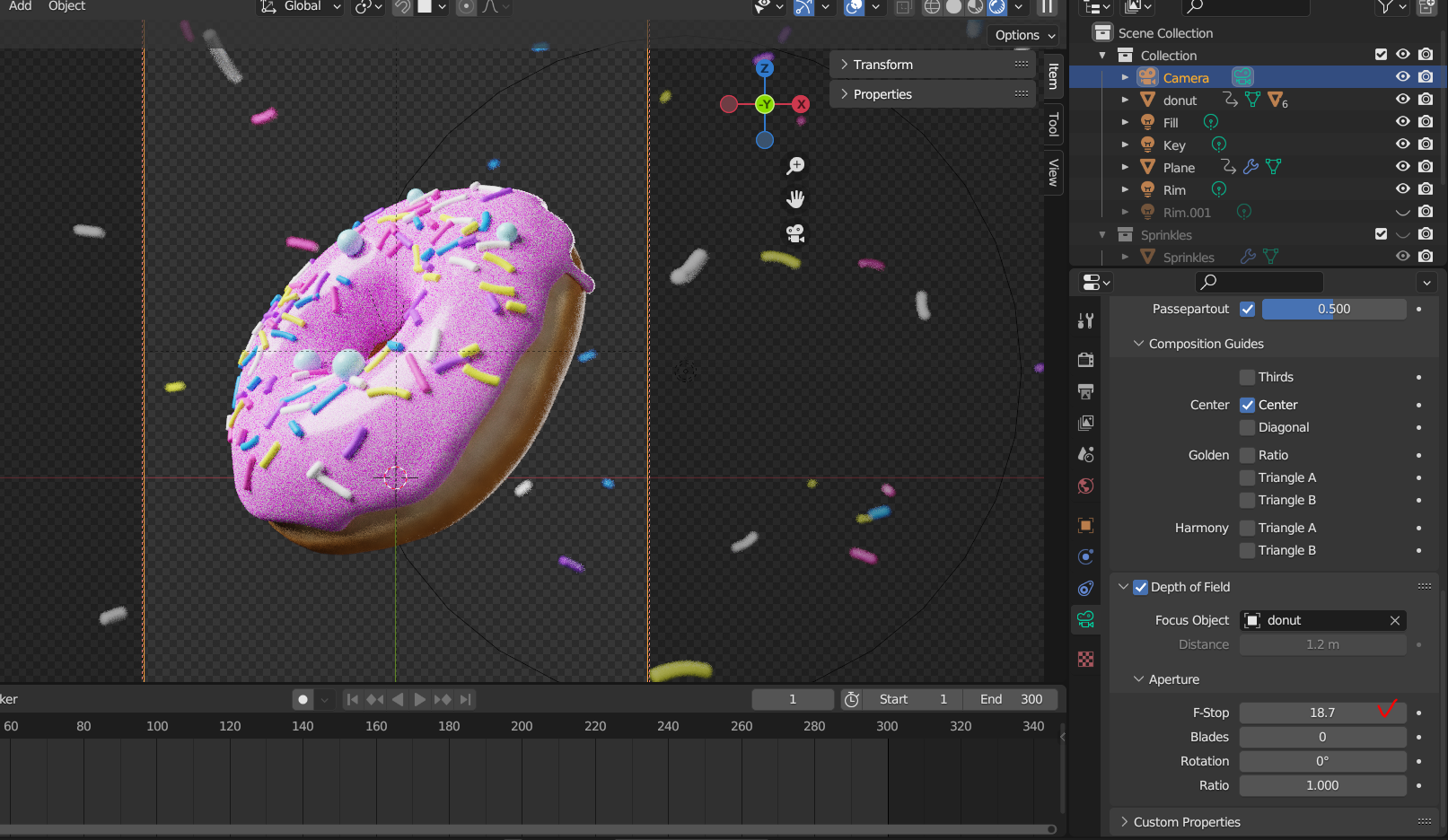Open the Object Constraints properties tab
The width and height of the screenshot is (1448, 840).
(1086, 589)
